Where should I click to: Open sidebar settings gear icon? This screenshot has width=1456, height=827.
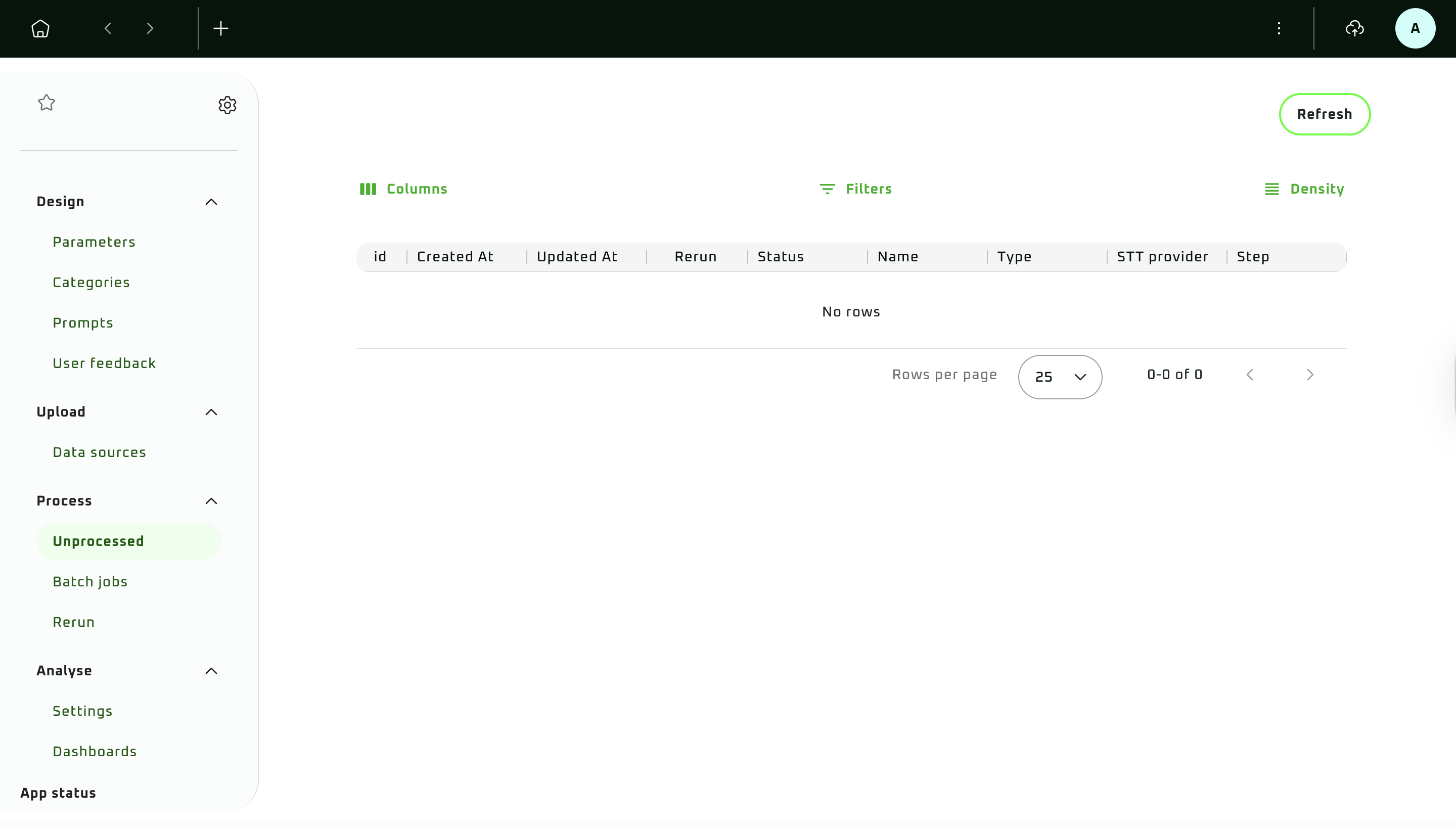pos(227,105)
